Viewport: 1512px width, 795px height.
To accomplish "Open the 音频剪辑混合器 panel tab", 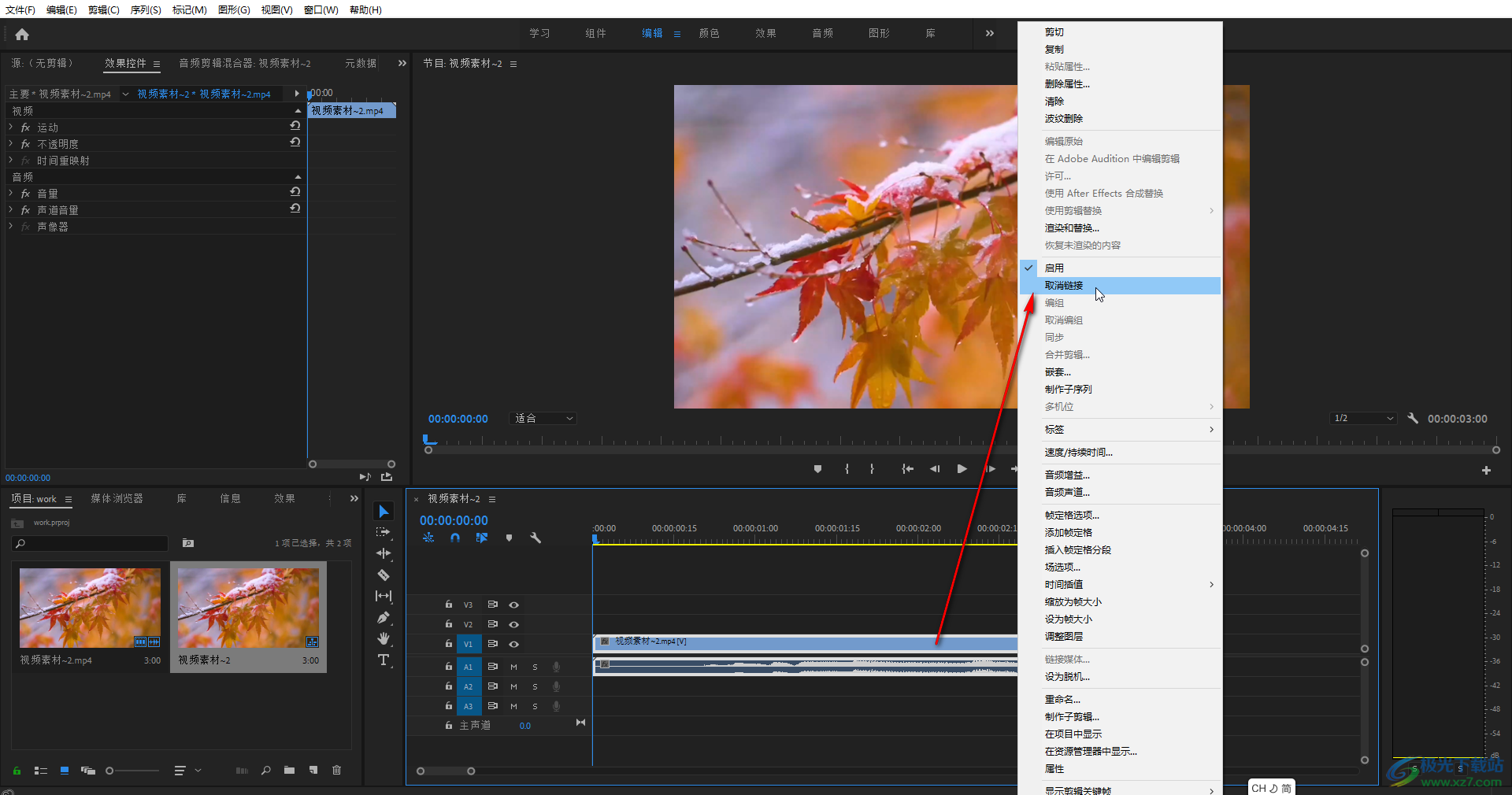I will coord(245,63).
